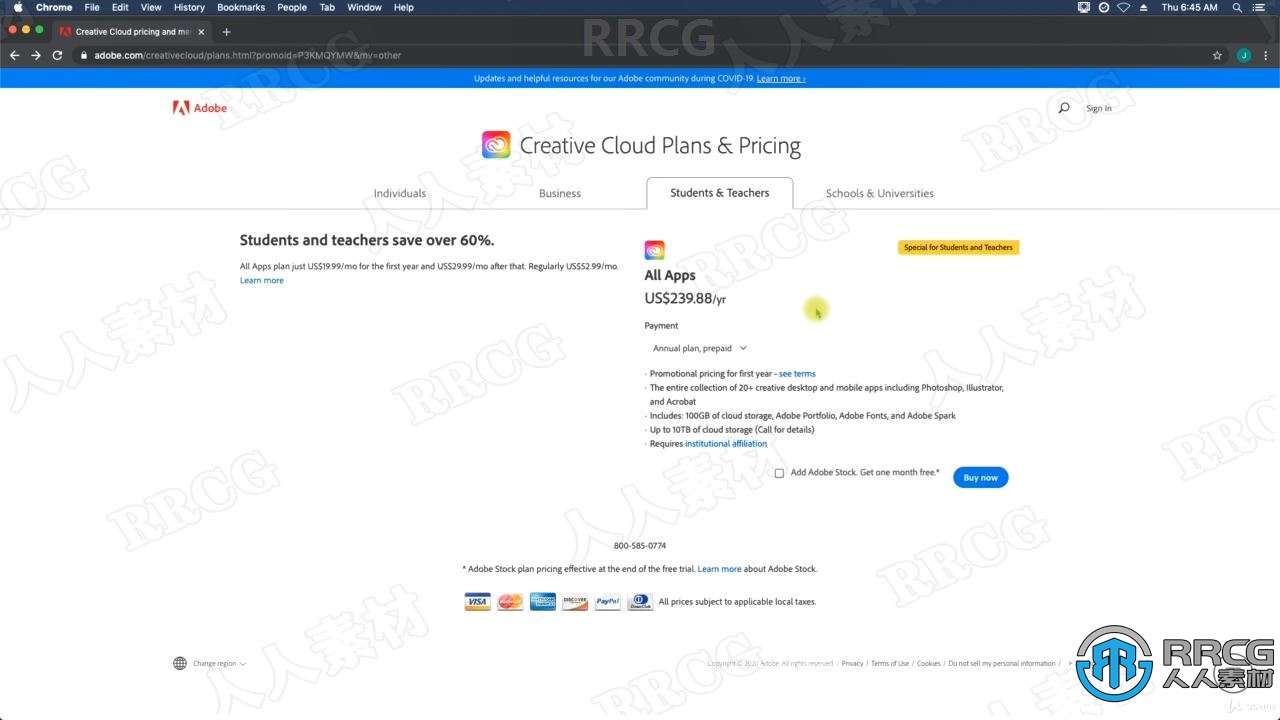The width and height of the screenshot is (1280, 720).
Task: Click the Special for Students and Teachers badge
Action: click(x=958, y=248)
